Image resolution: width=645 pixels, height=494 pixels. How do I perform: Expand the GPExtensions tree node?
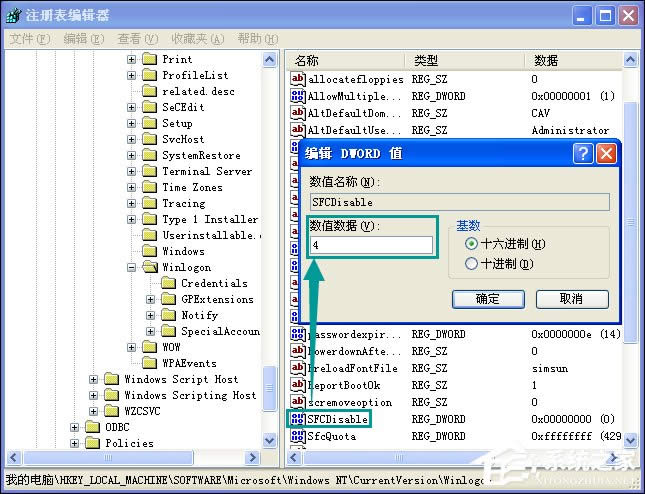(150, 299)
